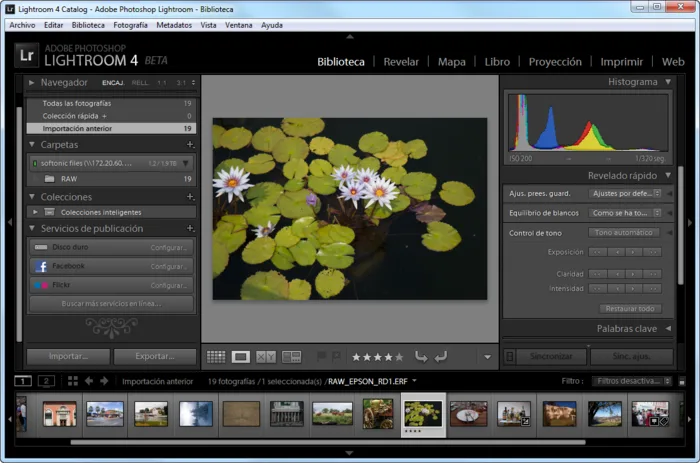Viewport: 700px width, 463px height.
Task: Open the Equilibrio de blancos dropdown
Action: (625, 213)
